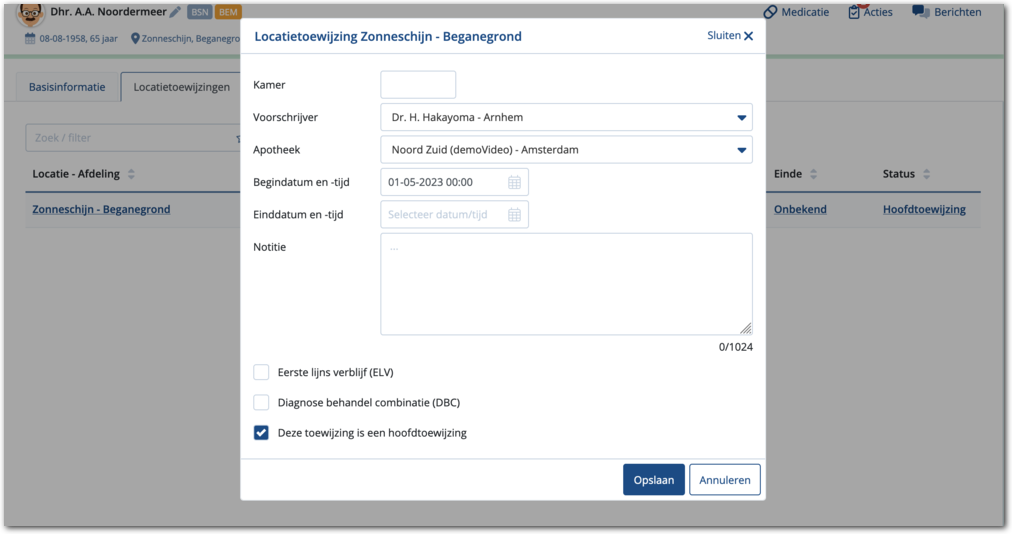1012x534 pixels.
Task: Open the Acties clipboard icon
Action: [854, 12]
